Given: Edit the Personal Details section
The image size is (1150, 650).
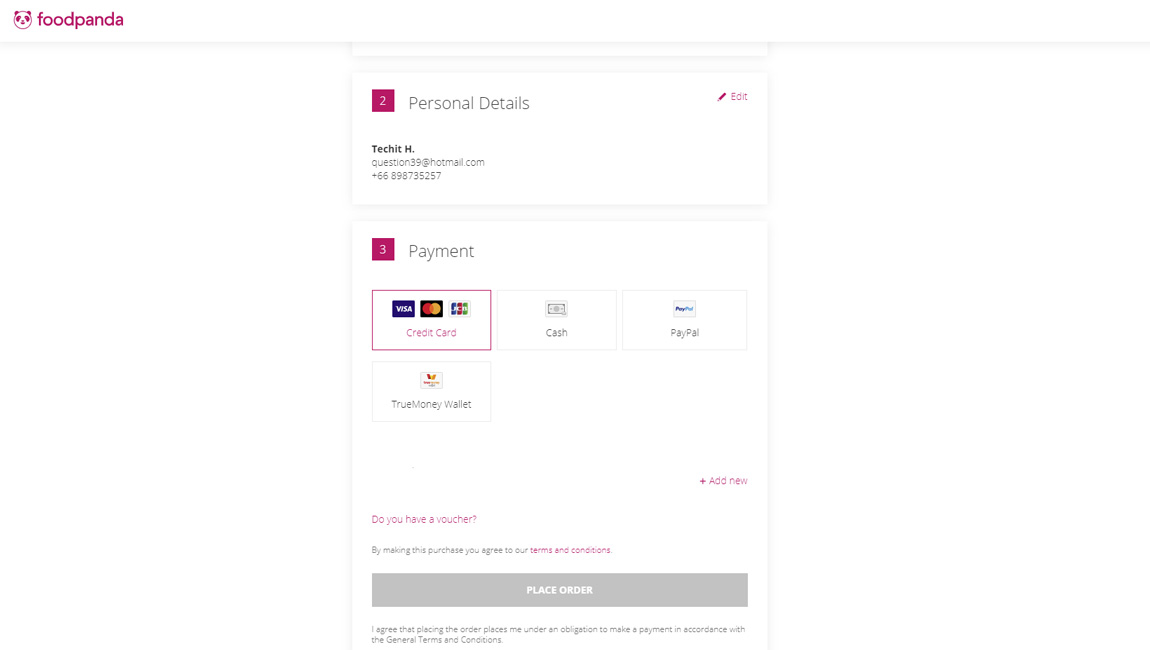Looking at the screenshot, I should pyautogui.click(x=732, y=97).
